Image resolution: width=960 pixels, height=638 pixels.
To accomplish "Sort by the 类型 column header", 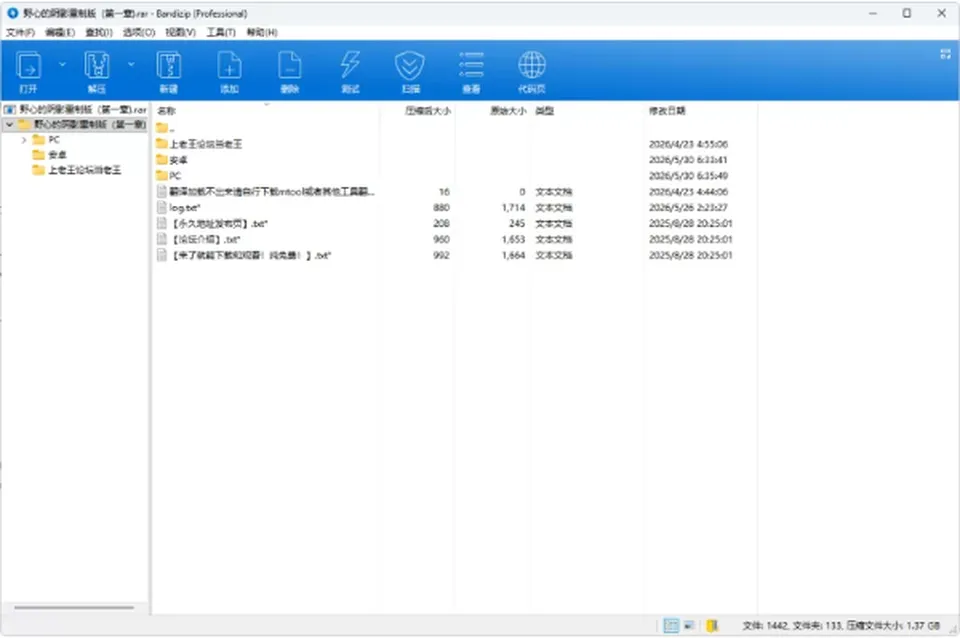I will (x=545, y=111).
